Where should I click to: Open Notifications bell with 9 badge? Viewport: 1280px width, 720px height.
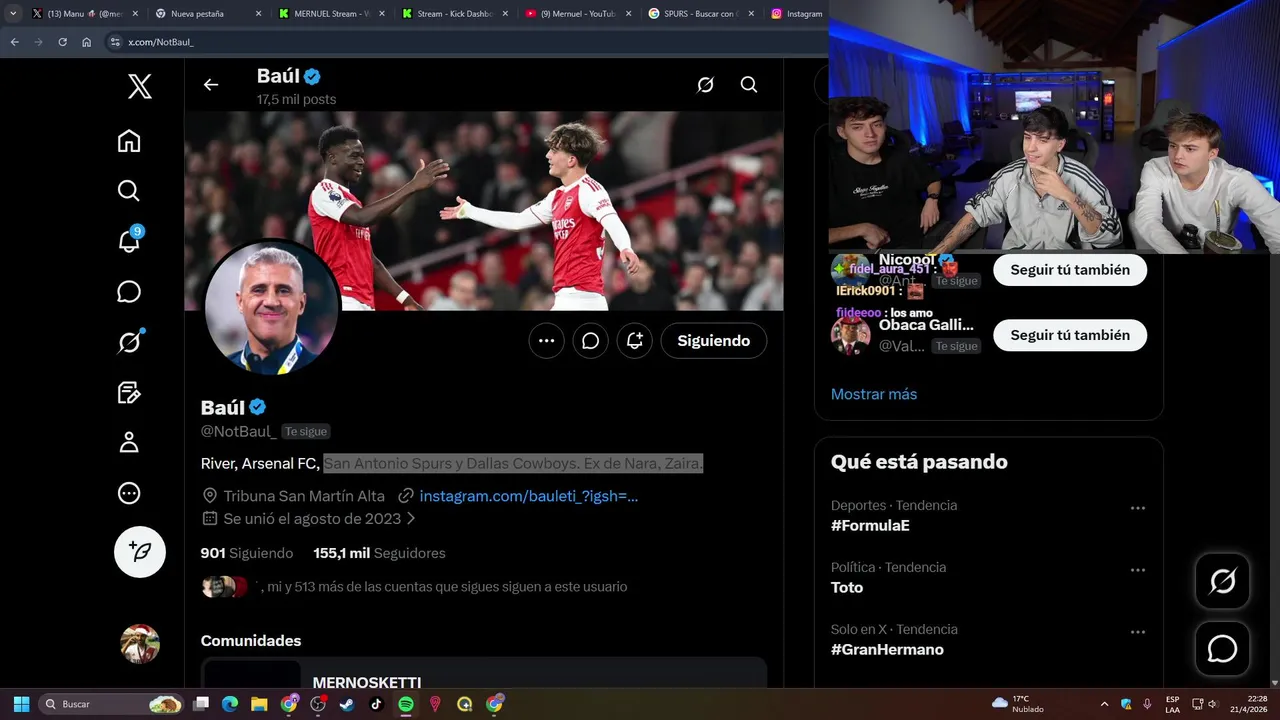pos(129,240)
